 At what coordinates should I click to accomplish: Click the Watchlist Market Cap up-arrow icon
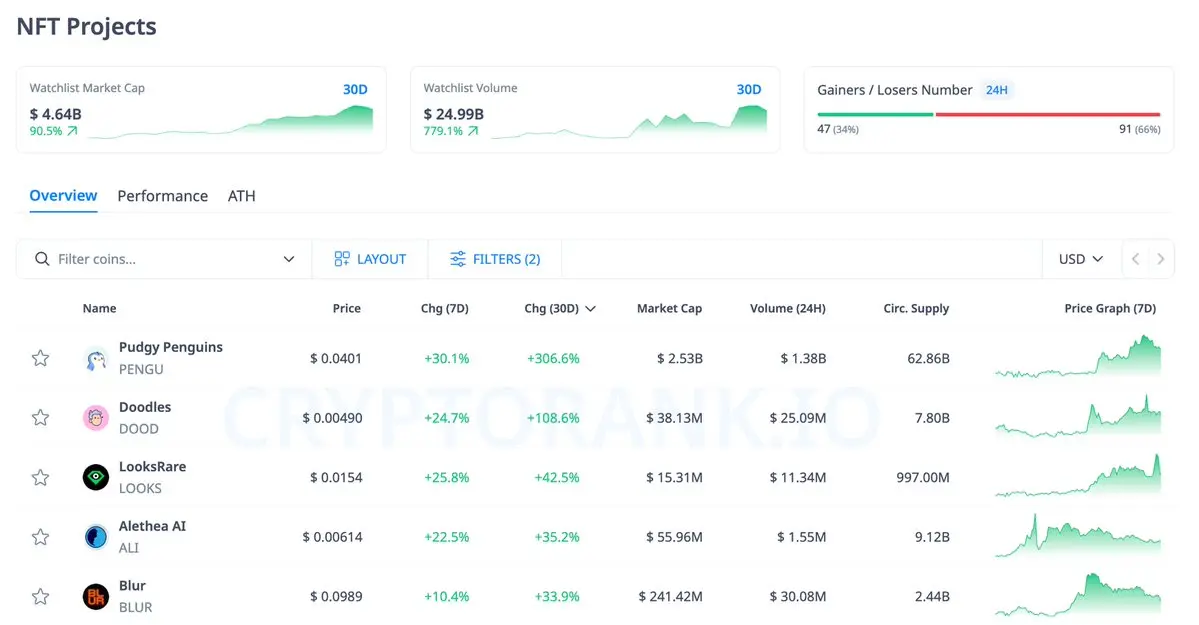point(73,131)
